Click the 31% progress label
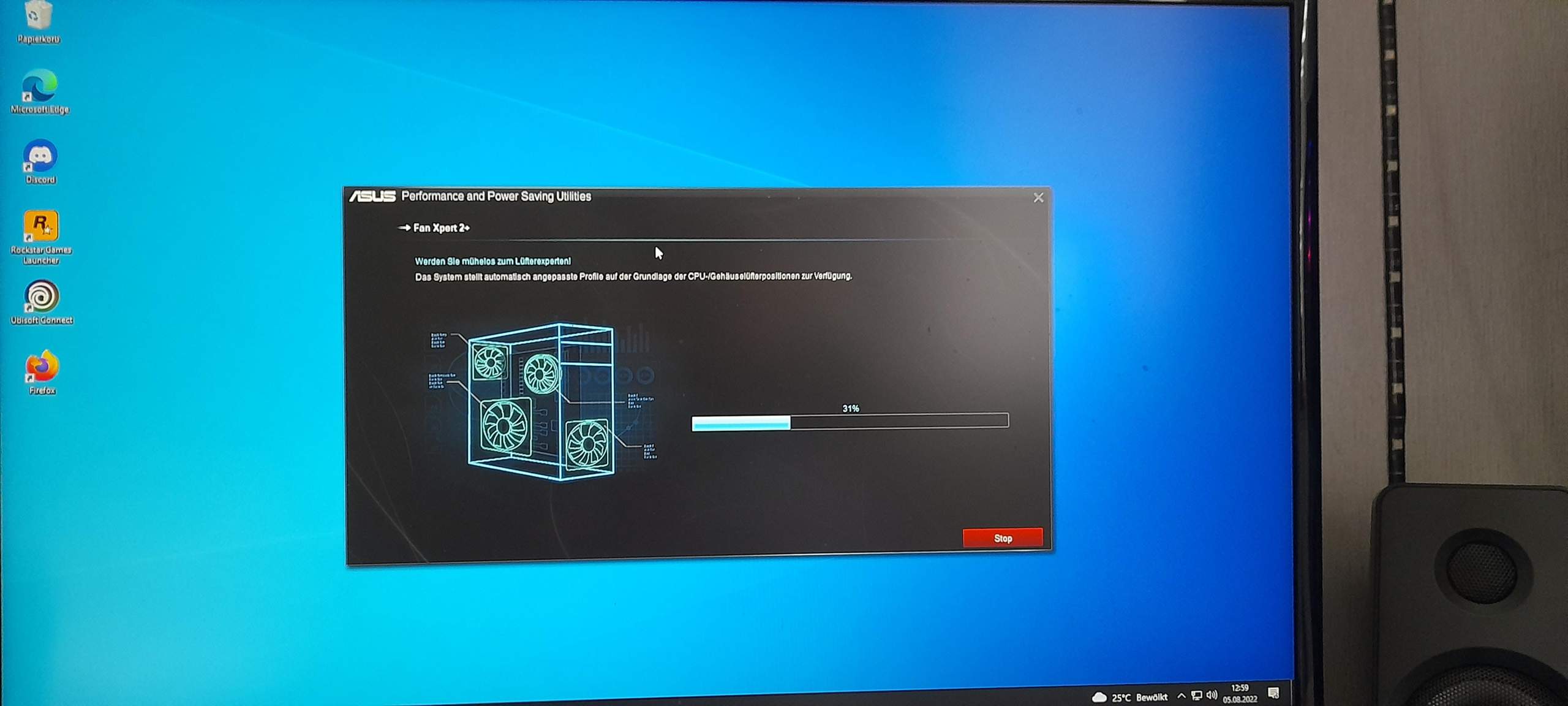Screen dimensions: 1568x706 coord(851,408)
